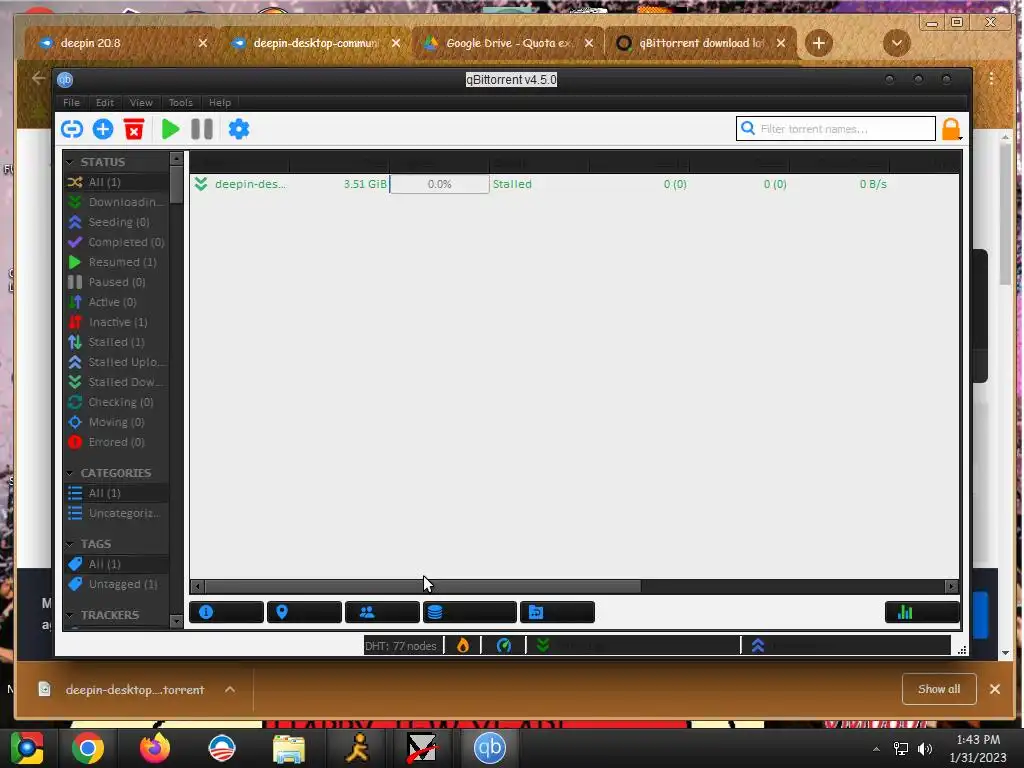Collapse the CATEGORIES section
The width and height of the screenshot is (1024, 768).
click(x=70, y=473)
